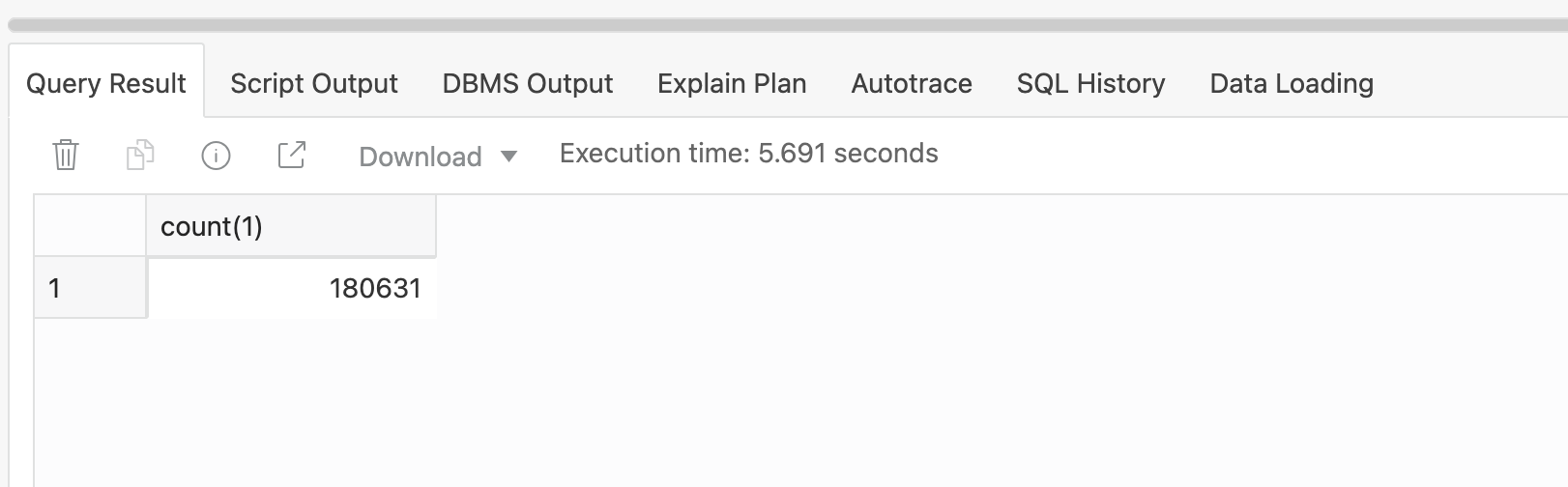Select the cell containing 180631
This screenshot has width=1568, height=487.
click(291, 288)
